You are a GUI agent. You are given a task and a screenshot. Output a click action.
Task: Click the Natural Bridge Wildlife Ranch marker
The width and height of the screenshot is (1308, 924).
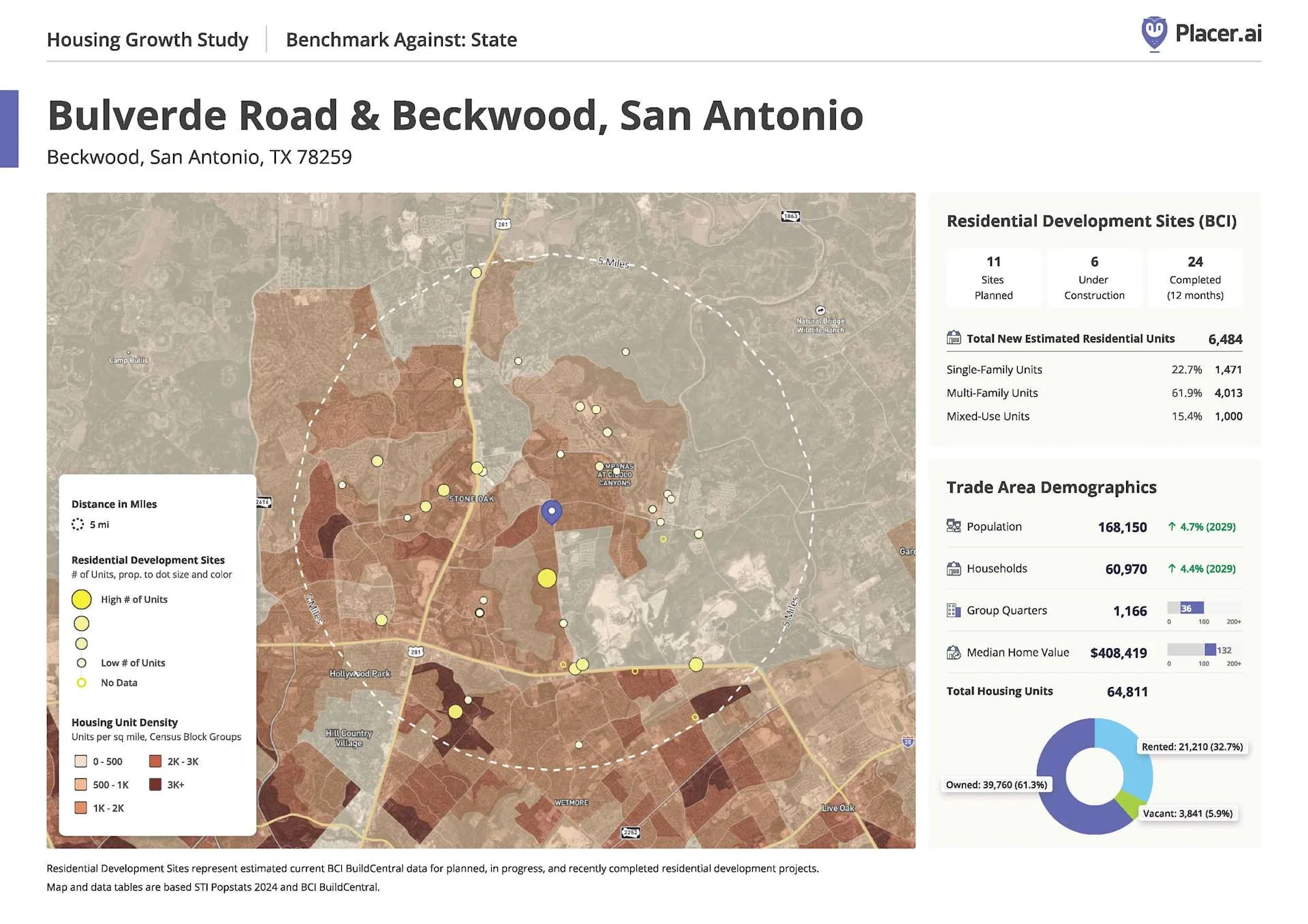pyautogui.click(x=820, y=310)
